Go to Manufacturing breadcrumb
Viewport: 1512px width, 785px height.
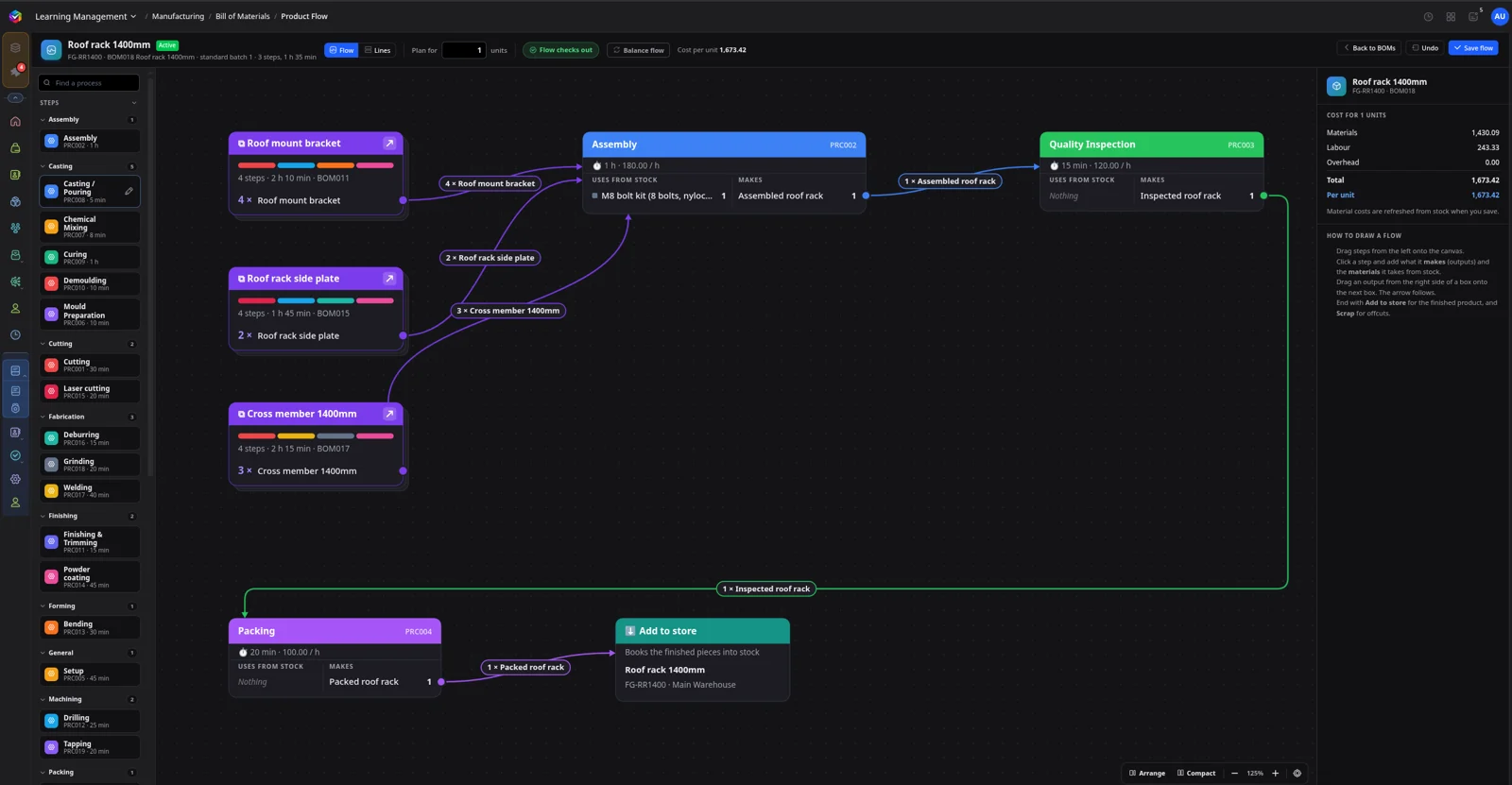[178, 16]
